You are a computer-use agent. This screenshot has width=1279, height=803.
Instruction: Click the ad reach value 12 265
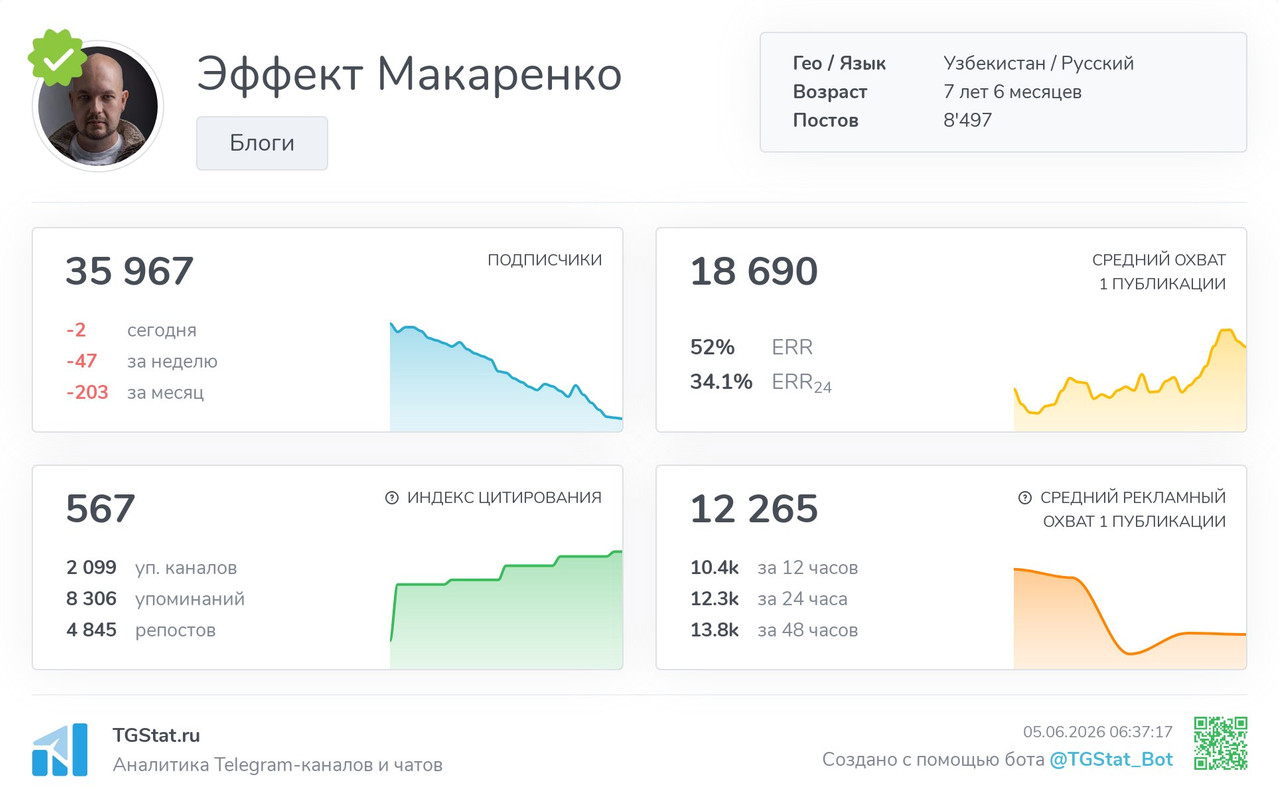pyautogui.click(x=754, y=509)
